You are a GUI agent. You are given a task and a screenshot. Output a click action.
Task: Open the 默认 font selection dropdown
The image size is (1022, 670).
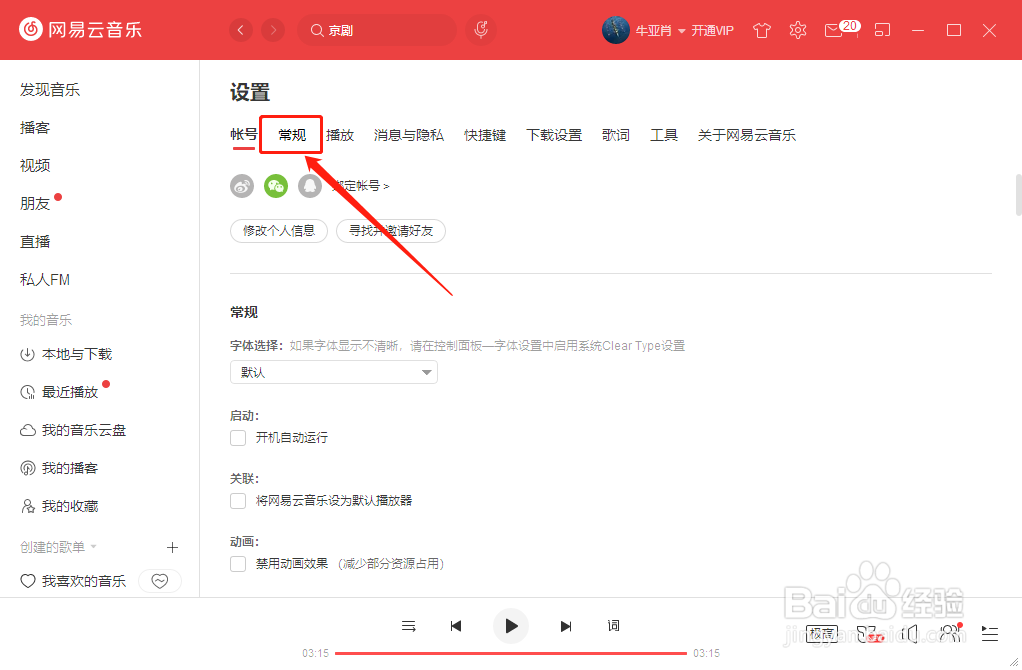pos(334,372)
